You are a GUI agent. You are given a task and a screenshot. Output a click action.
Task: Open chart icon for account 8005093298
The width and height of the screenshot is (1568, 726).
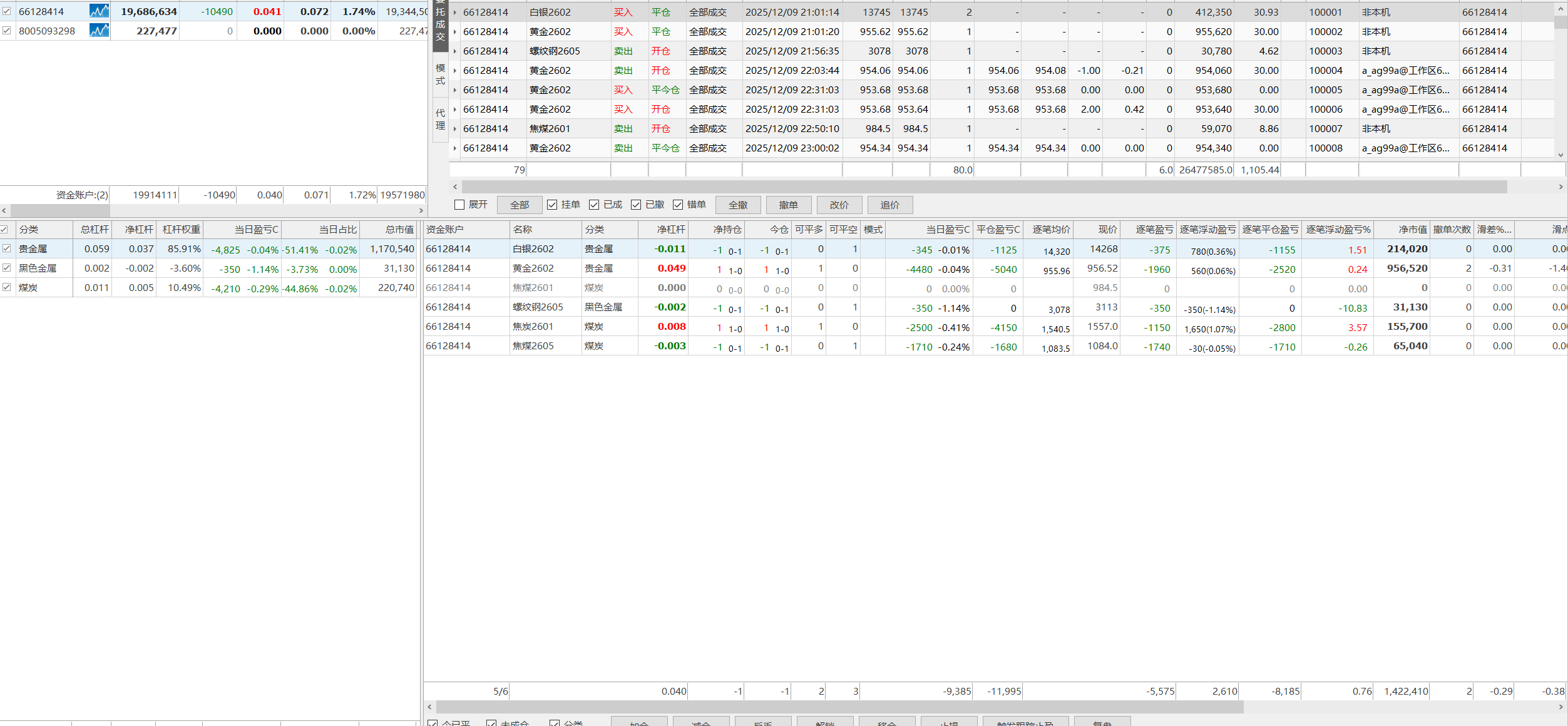click(99, 31)
